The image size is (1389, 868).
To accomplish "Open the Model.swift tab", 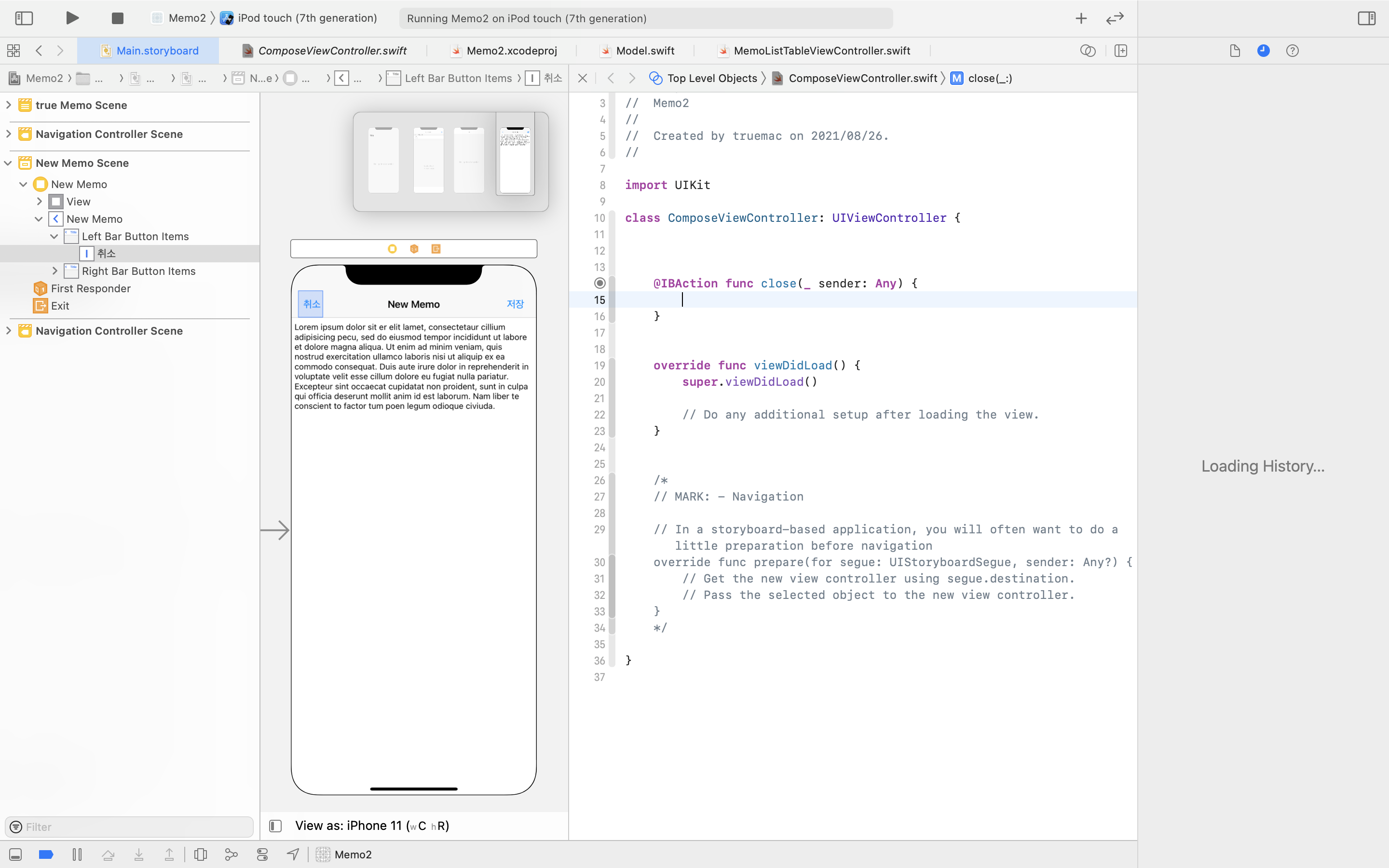I will point(644,51).
